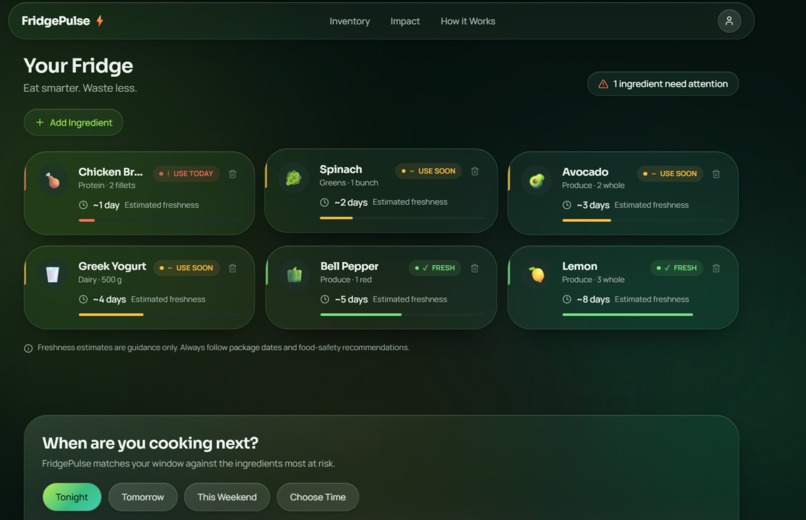Click the '~1 day' freshness value
Screen dimensions: 806x520
tap(106, 205)
